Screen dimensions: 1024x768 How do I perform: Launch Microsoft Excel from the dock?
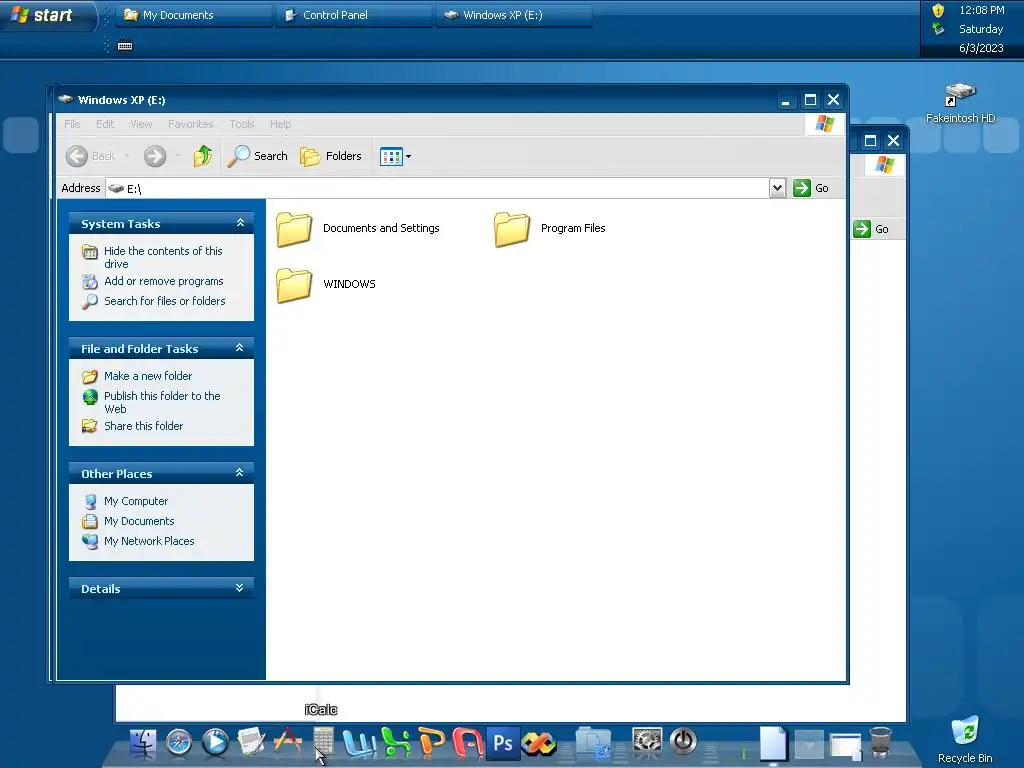click(x=396, y=743)
